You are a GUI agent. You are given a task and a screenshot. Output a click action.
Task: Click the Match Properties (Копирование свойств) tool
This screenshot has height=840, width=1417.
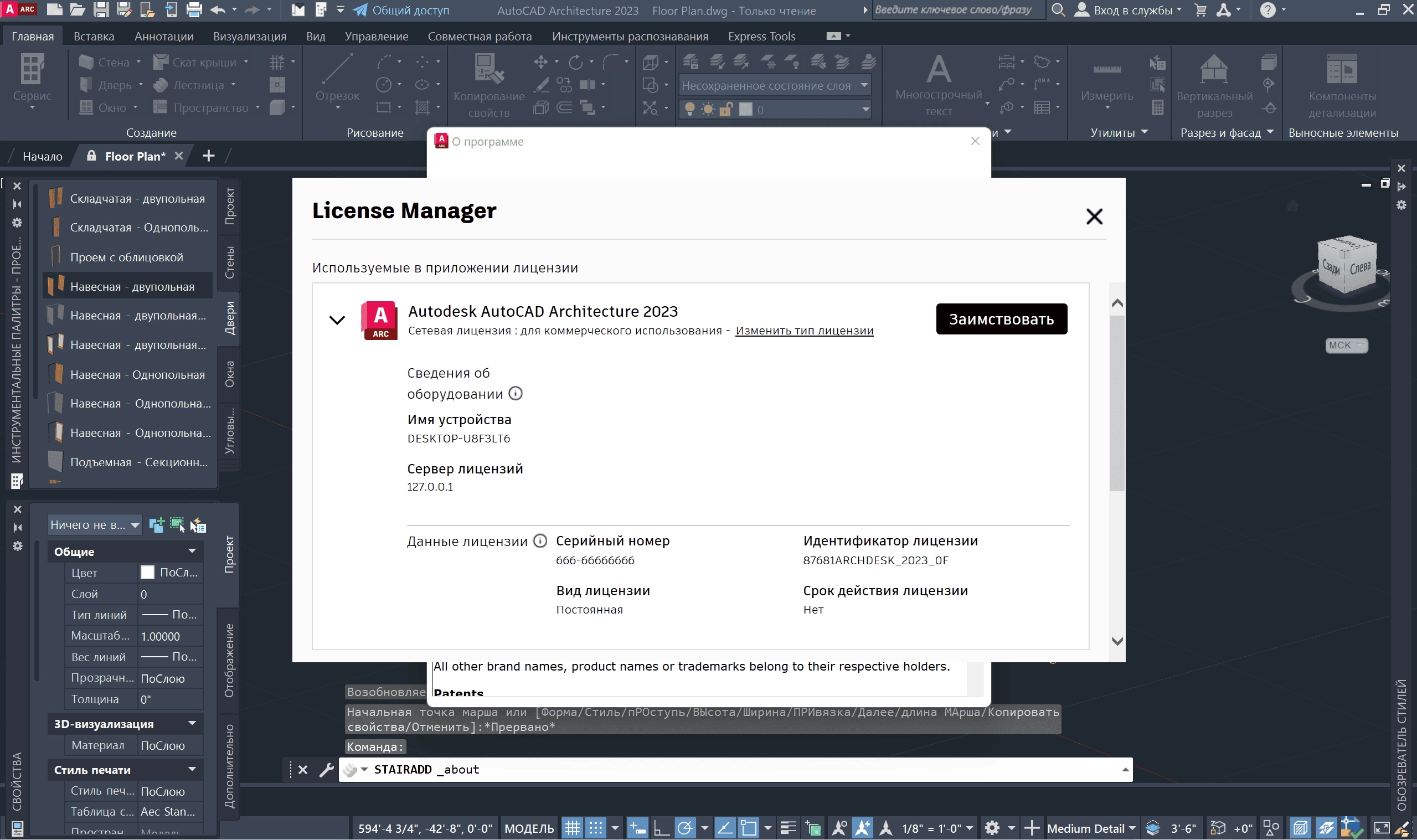click(x=489, y=86)
